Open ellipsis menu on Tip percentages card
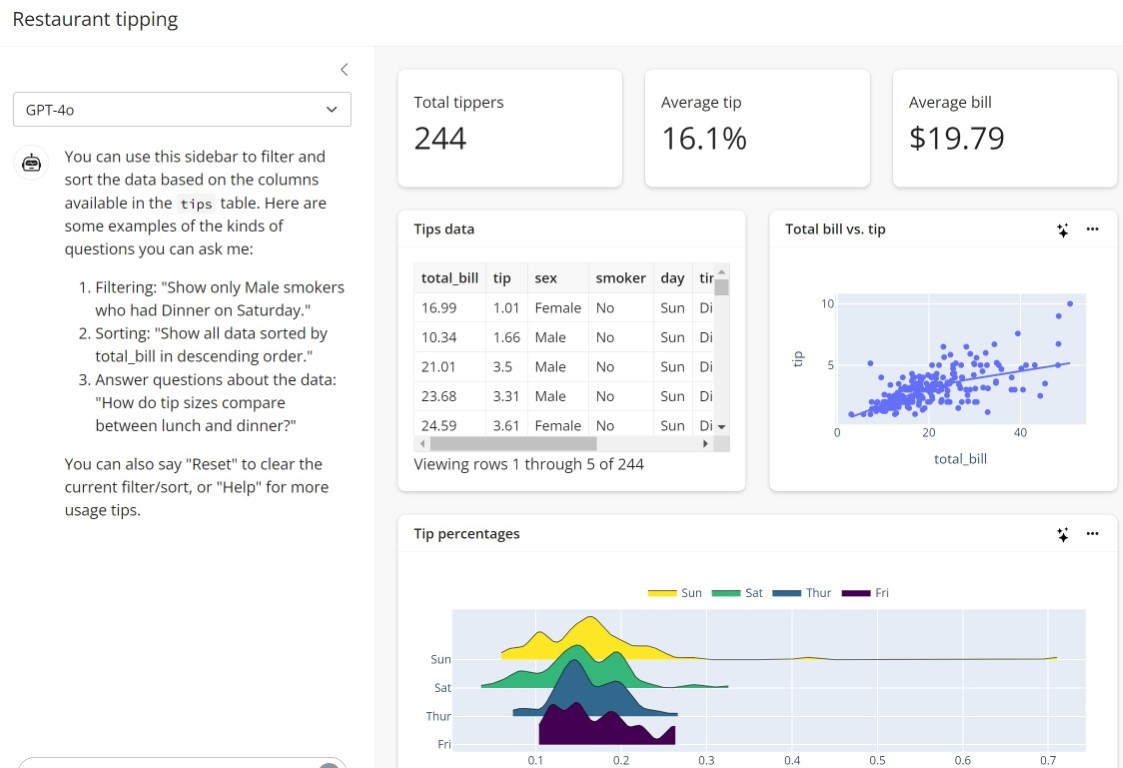The image size is (1123, 768). [1092, 534]
